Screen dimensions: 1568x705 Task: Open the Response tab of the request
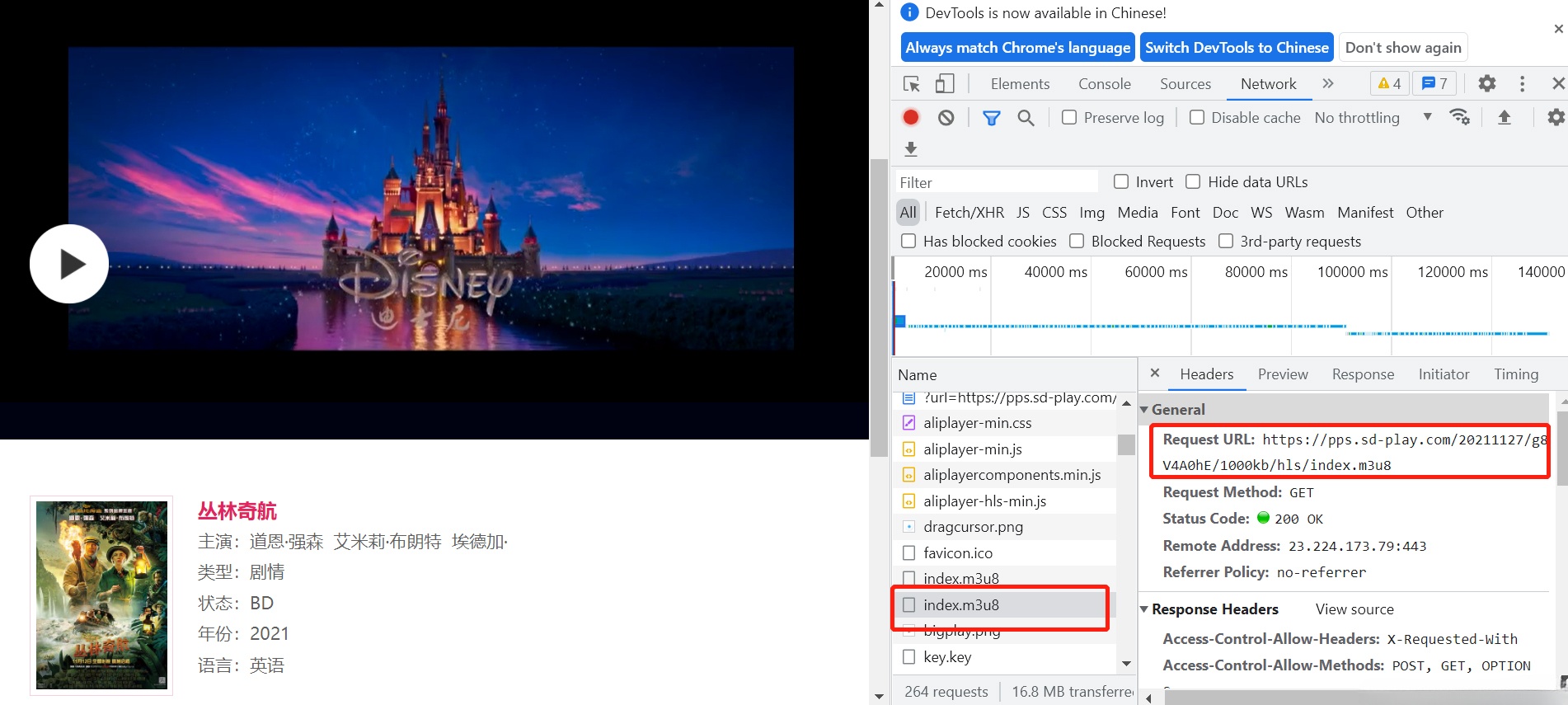(1363, 374)
